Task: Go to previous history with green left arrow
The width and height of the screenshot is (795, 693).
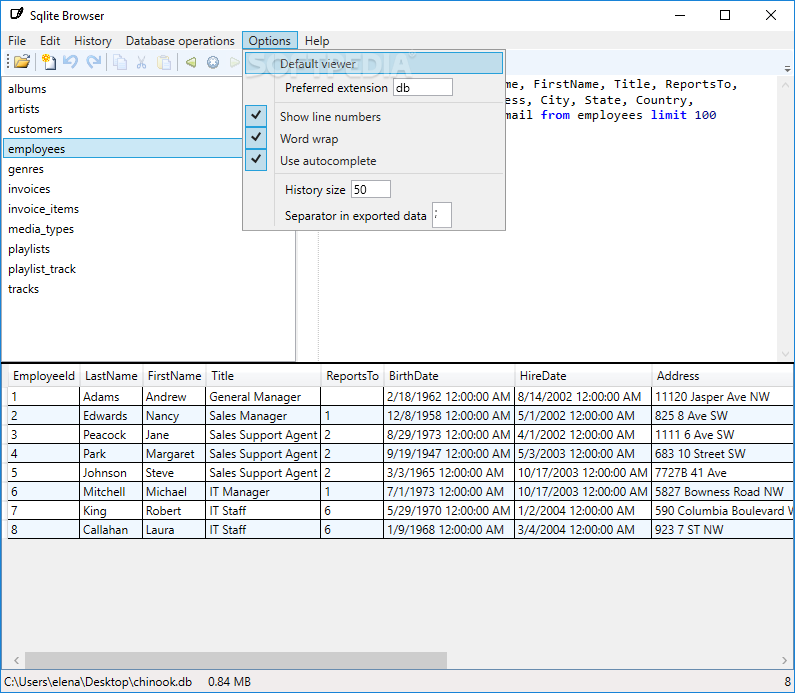Action: click(x=191, y=62)
